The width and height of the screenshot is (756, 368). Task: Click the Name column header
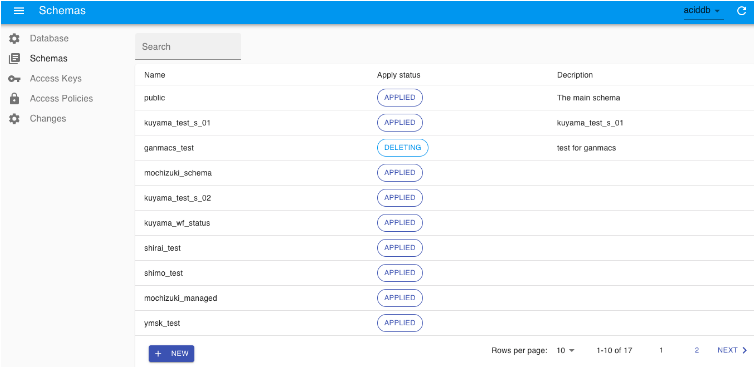coord(155,75)
